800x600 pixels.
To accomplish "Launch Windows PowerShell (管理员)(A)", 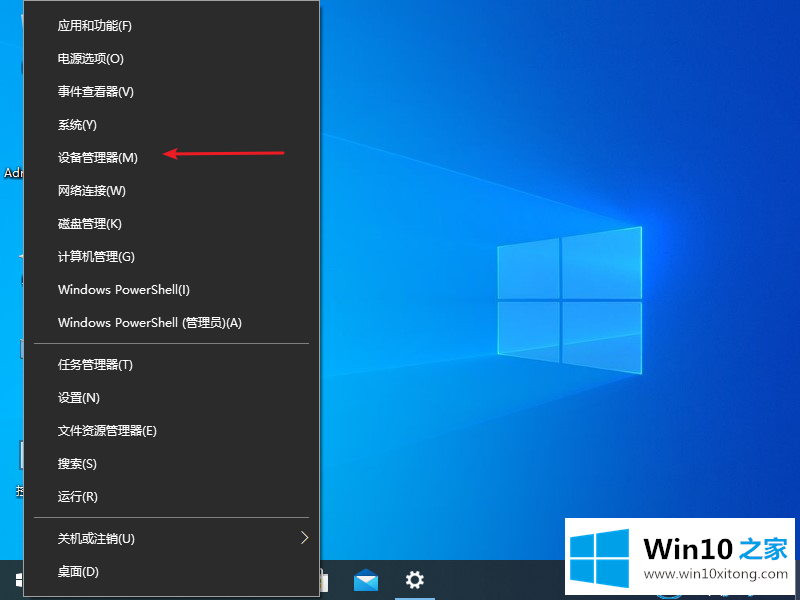I will pyautogui.click(x=150, y=323).
